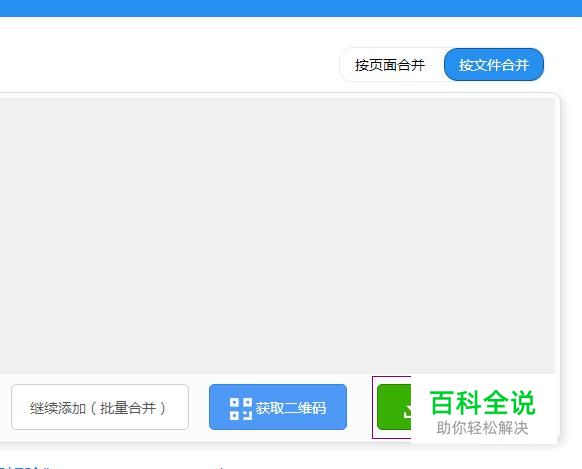Click 继续添加（批量合并）button
Image resolution: width=582 pixels, height=469 pixels.
coord(100,407)
